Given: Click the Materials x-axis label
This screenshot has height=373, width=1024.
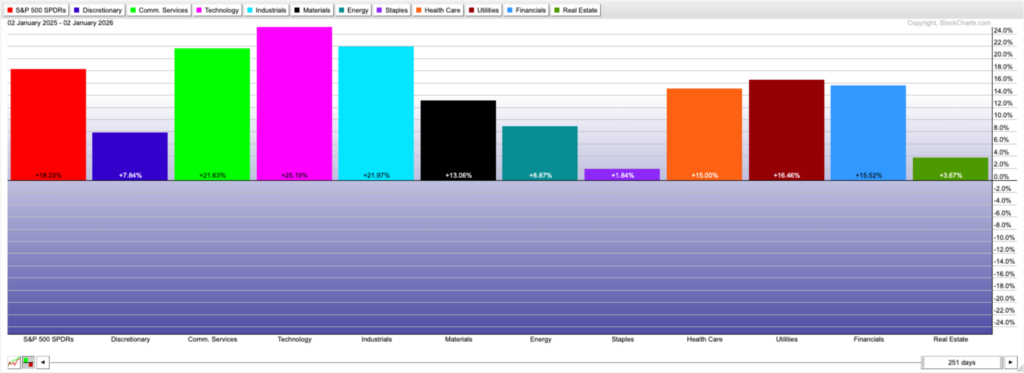Looking at the screenshot, I should coord(458,340).
